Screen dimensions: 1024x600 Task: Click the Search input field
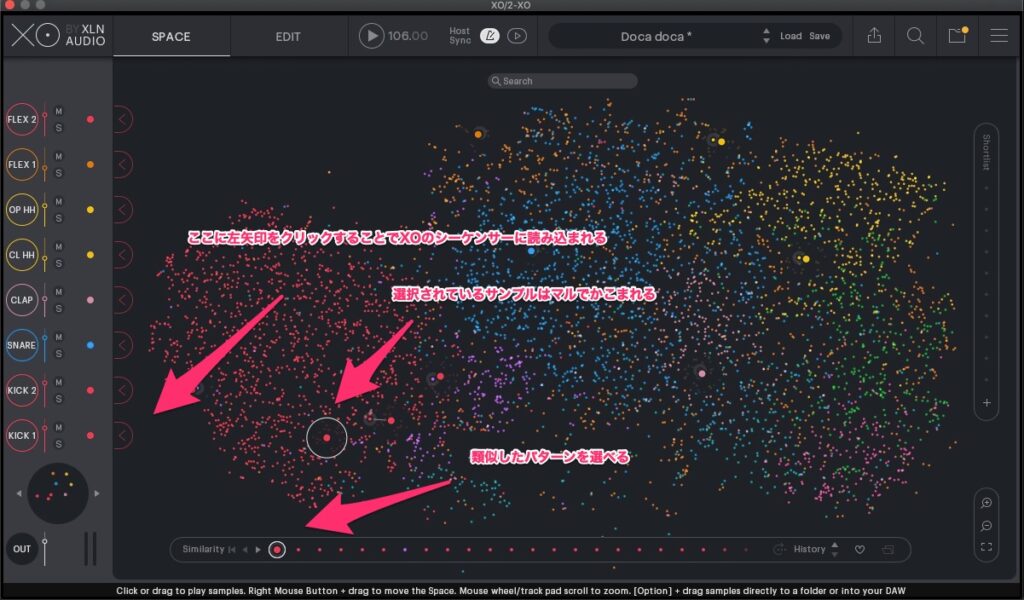coord(562,81)
